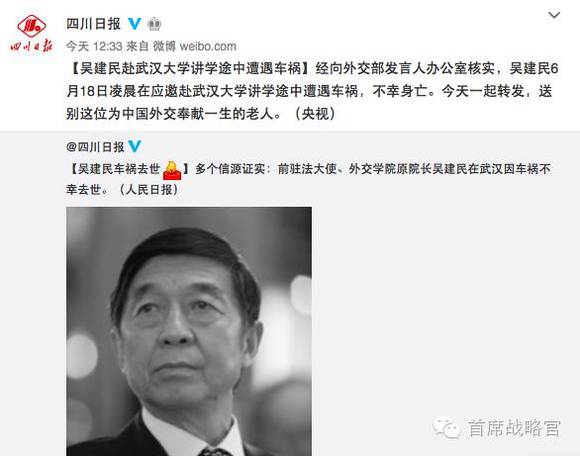Click the (人民日报) attribution
The image size is (580, 456).
pyautogui.click(x=149, y=190)
